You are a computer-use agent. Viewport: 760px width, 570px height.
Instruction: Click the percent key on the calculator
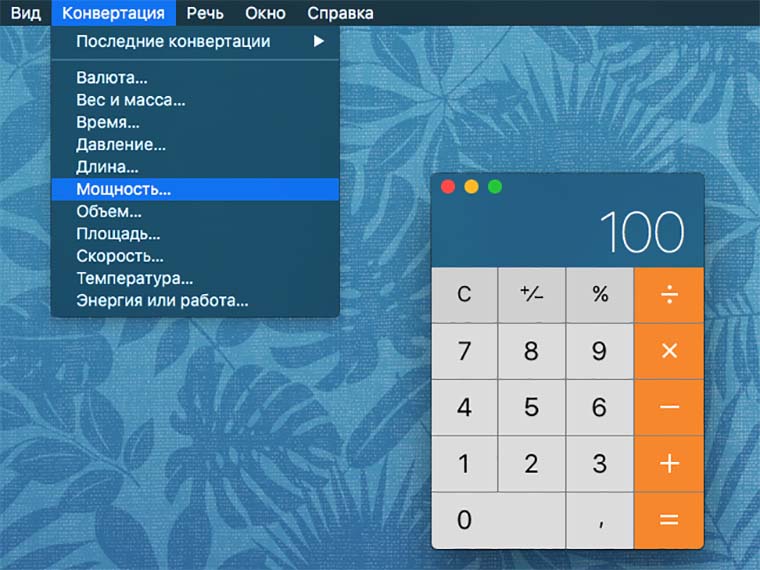click(x=600, y=294)
